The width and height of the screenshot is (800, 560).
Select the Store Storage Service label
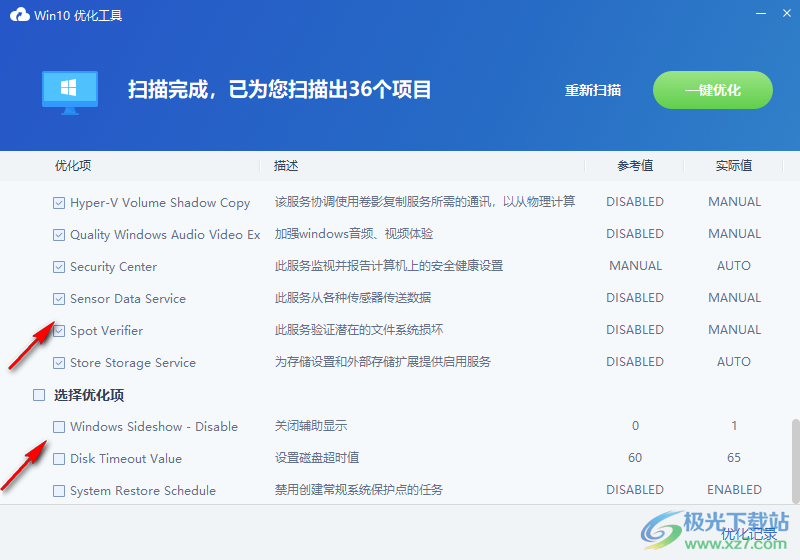[x=133, y=363]
